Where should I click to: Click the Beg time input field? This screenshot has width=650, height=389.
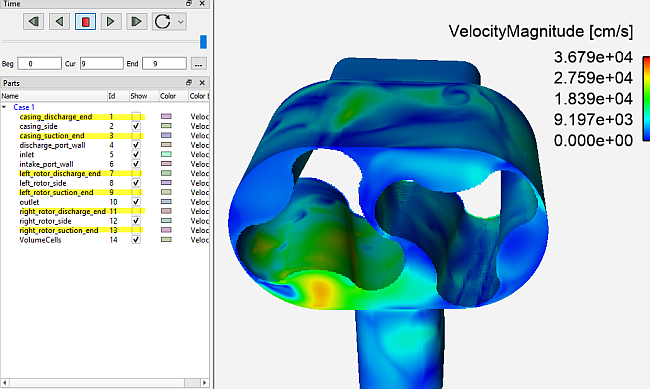point(39,63)
